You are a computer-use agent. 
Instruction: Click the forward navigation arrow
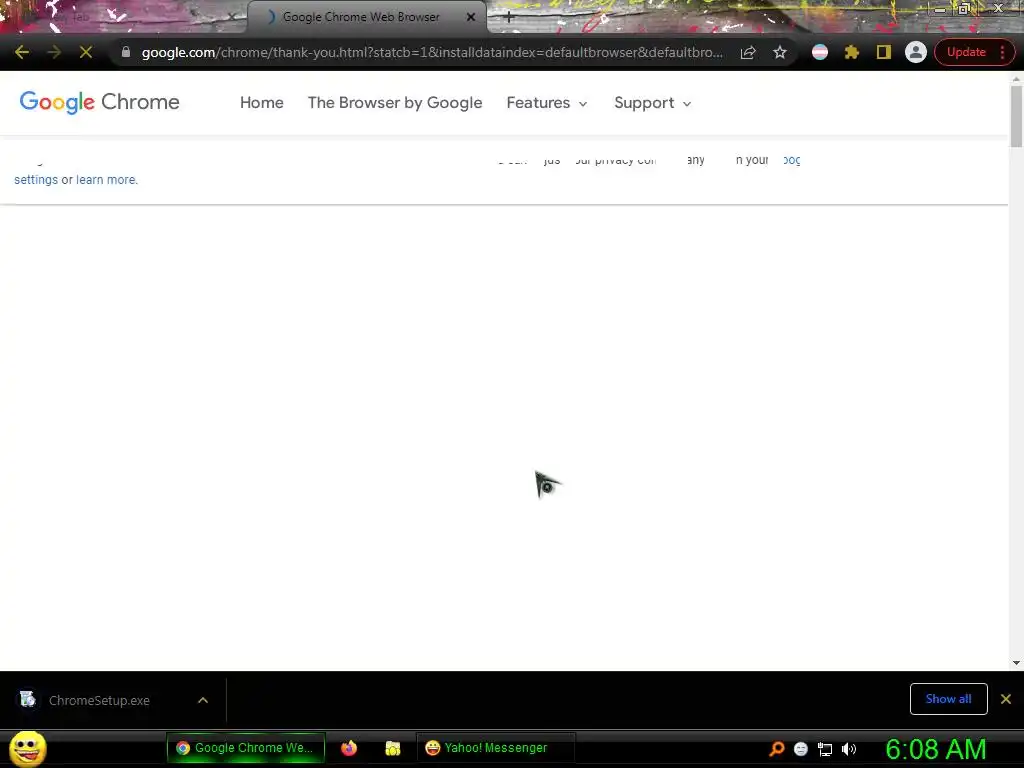(54, 52)
